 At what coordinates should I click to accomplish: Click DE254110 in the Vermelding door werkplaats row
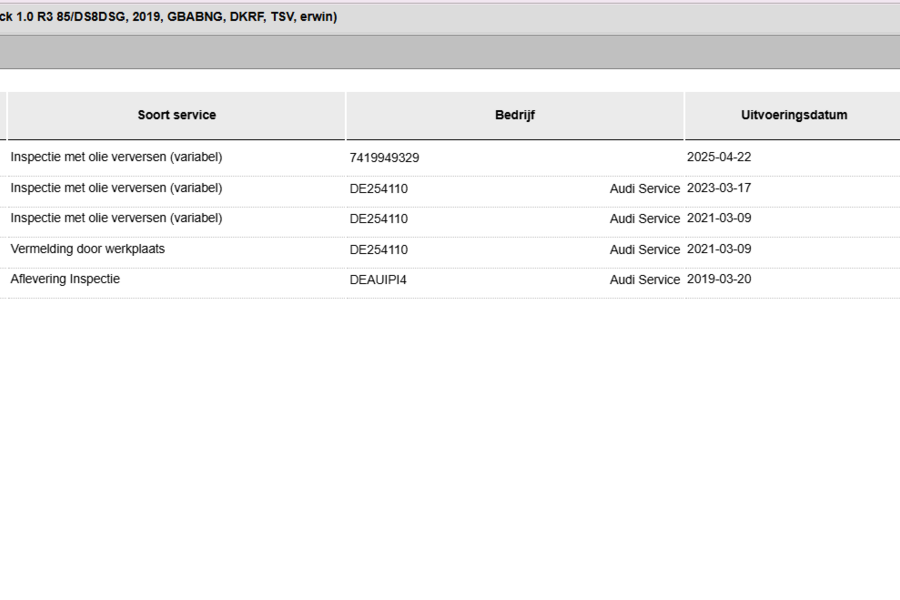point(378,250)
